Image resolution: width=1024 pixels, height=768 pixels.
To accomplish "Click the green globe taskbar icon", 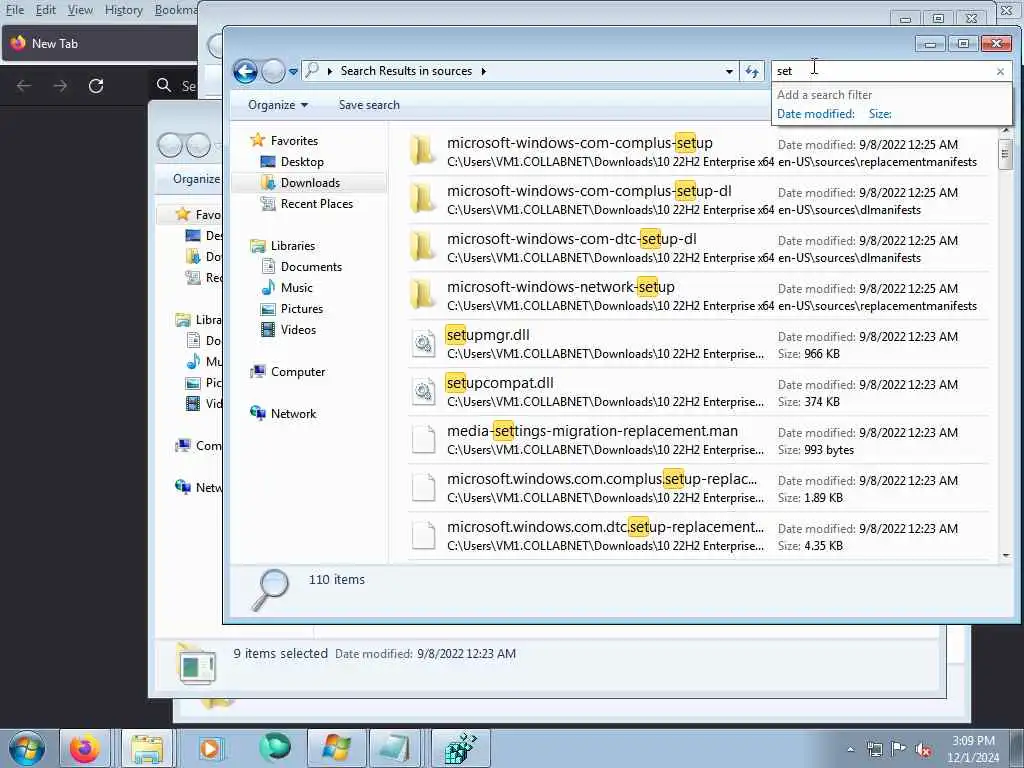I will point(274,748).
